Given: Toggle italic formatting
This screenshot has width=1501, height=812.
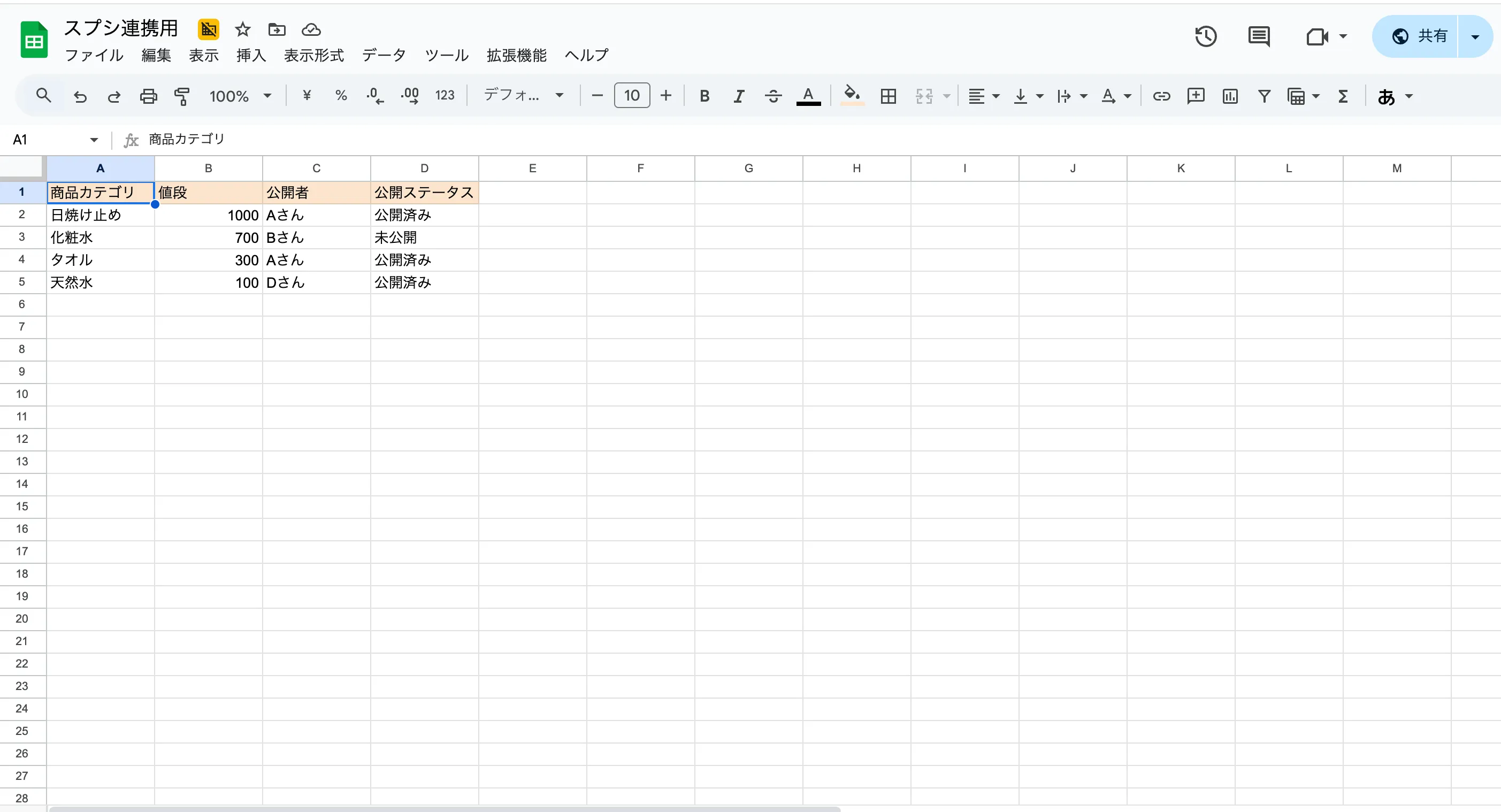Looking at the screenshot, I should pyautogui.click(x=738, y=96).
